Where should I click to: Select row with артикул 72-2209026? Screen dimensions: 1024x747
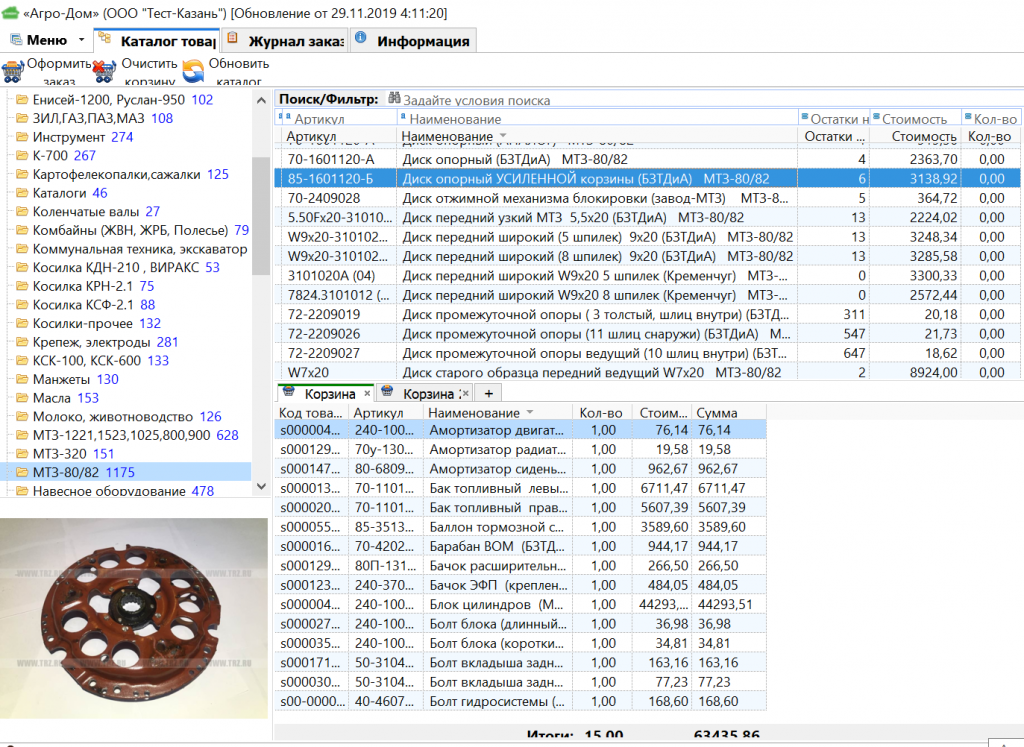point(647,334)
